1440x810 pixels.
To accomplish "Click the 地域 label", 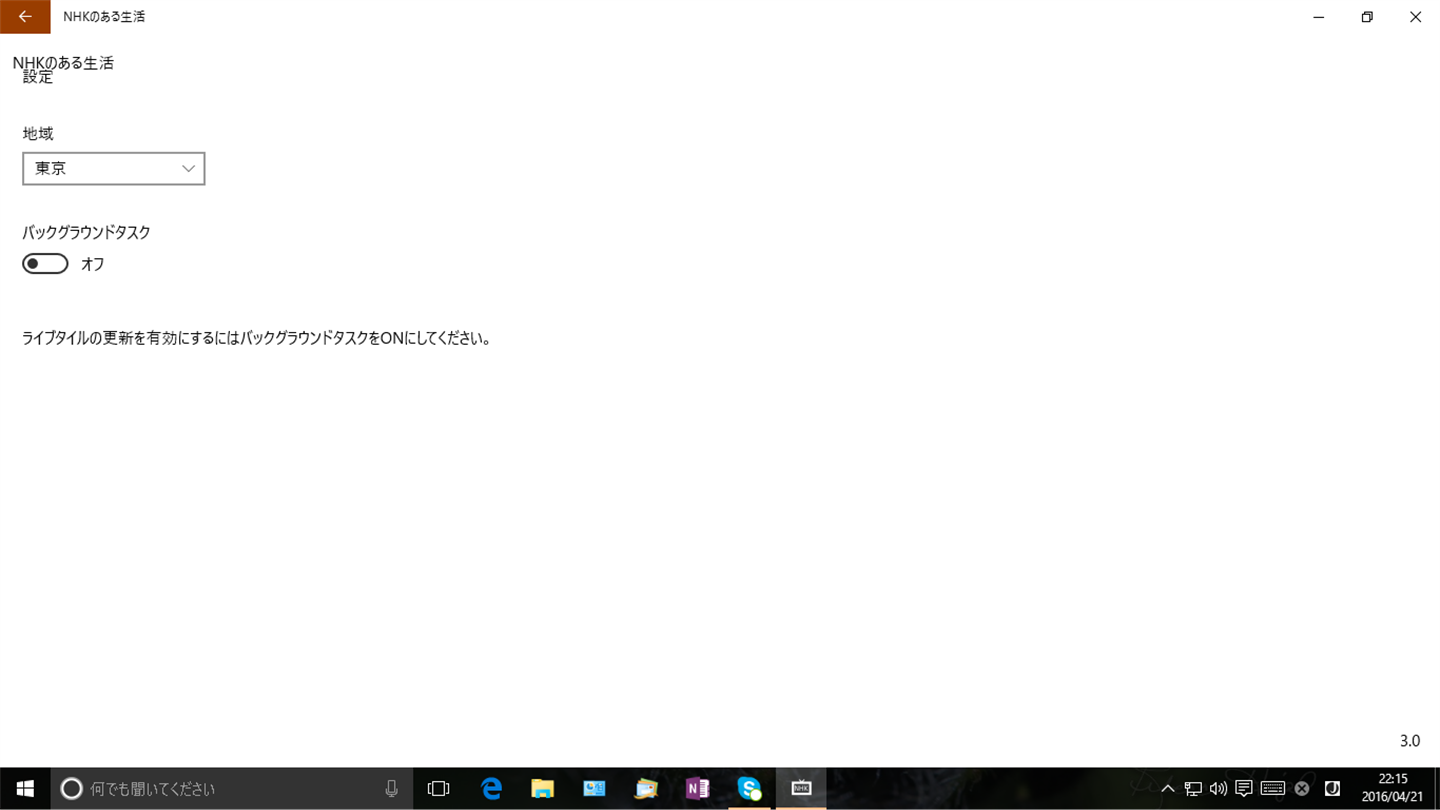I will pyautogui.click(x=38, y=133).
